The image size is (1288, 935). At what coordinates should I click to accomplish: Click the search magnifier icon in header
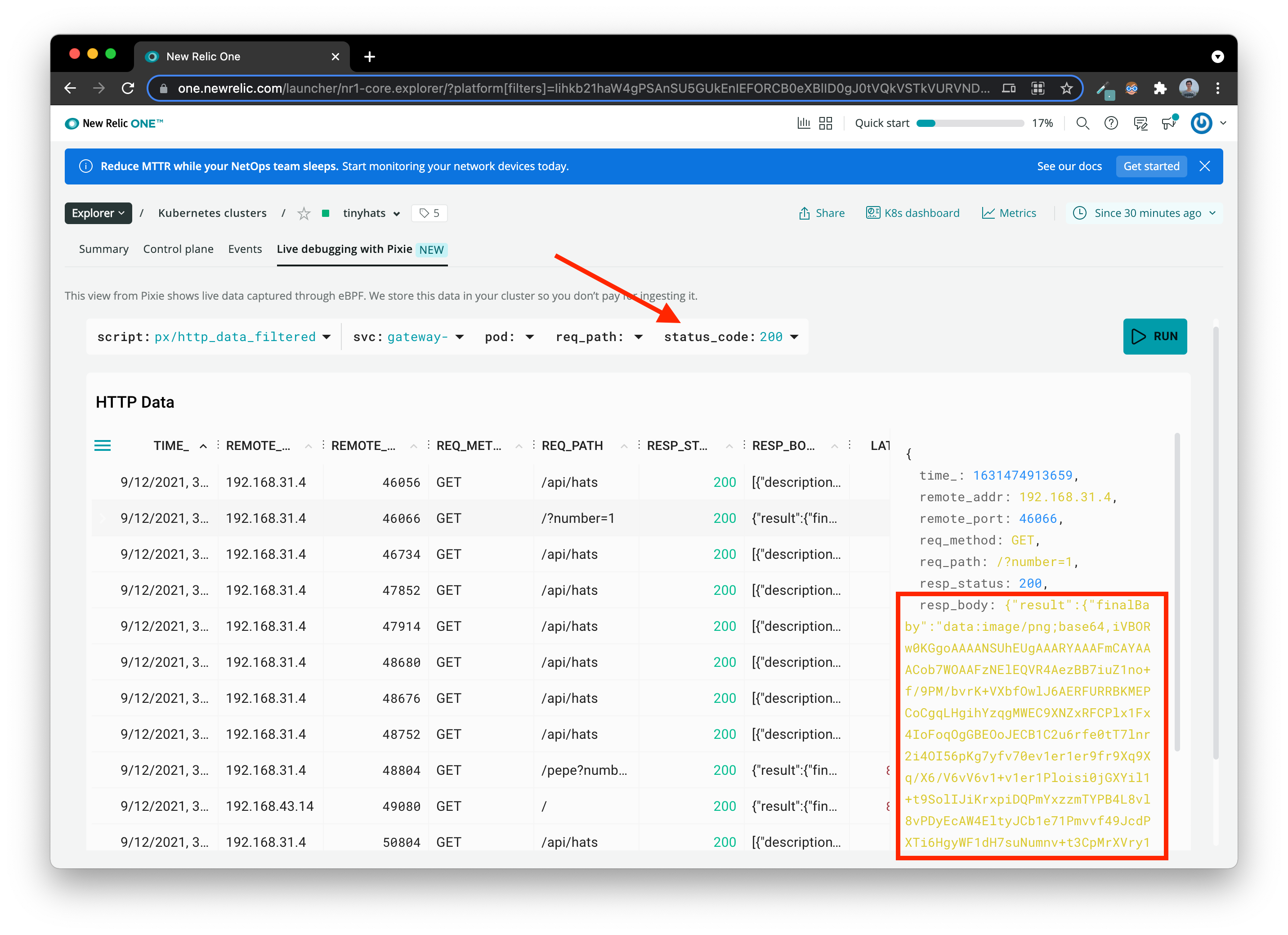(1082, 123)
